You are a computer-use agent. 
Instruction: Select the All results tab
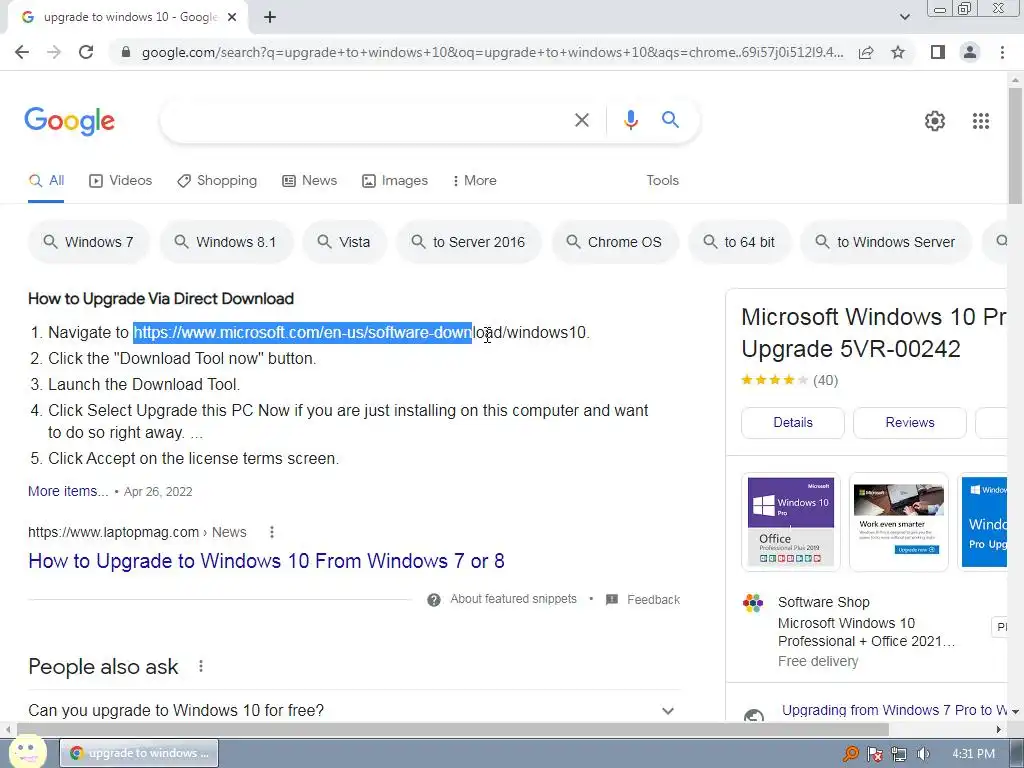point(46,181)
